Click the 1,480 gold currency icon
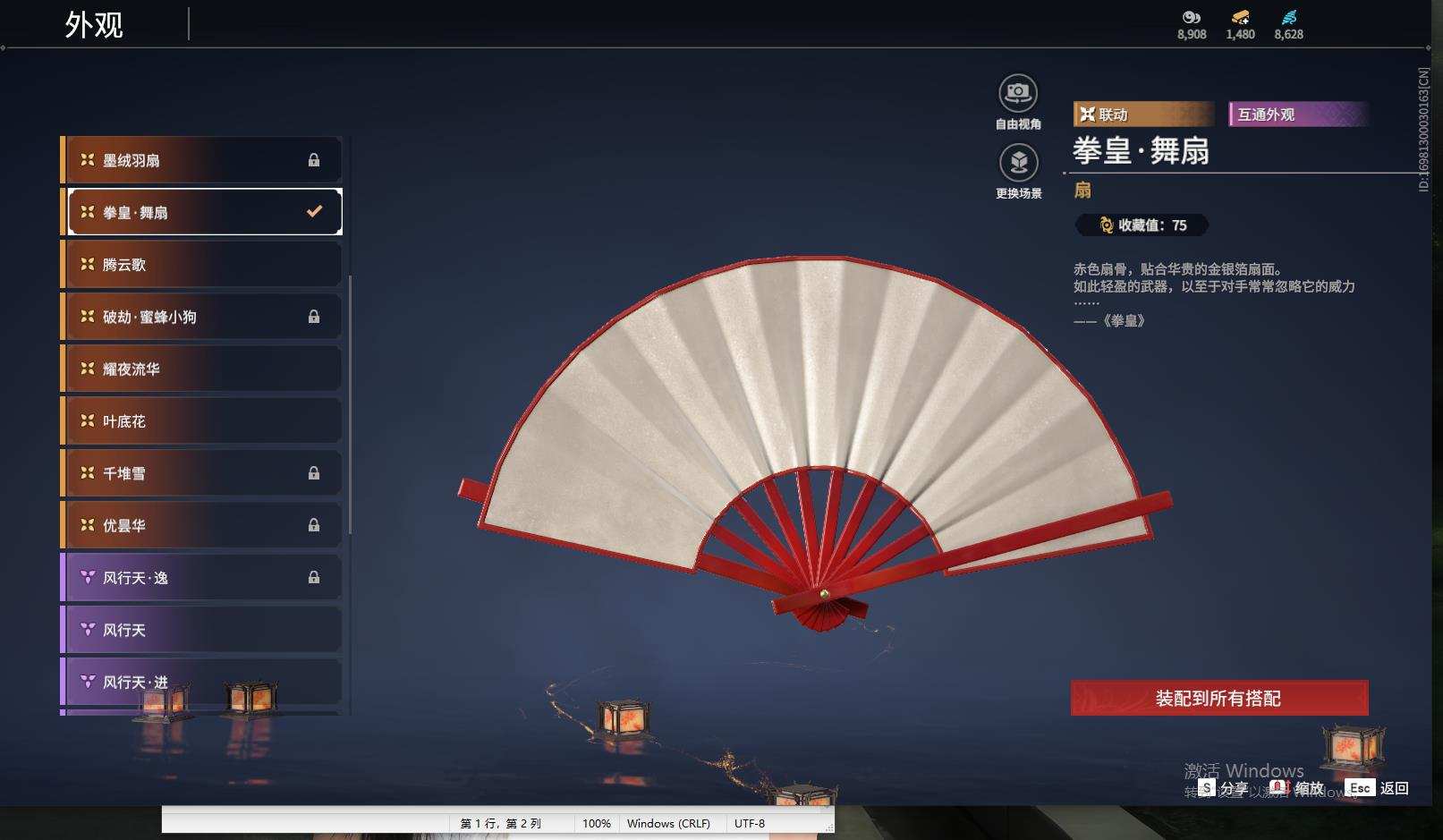The height and width of the screenshot is (840, 1443). 1240,17
